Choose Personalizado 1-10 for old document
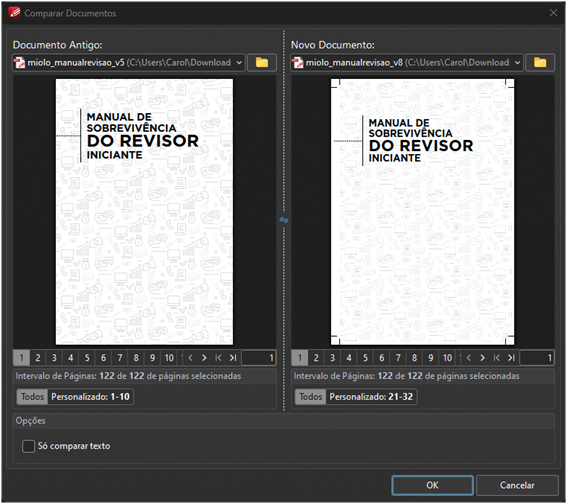This screenshot has height=504, width=567. [90, 397]
